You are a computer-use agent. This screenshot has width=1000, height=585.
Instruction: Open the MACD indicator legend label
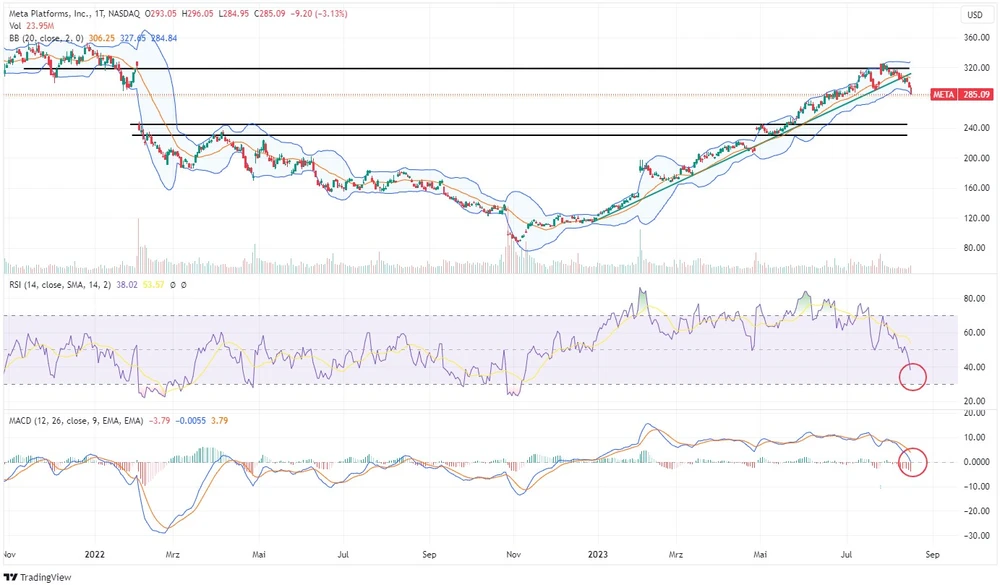point(70,420)
